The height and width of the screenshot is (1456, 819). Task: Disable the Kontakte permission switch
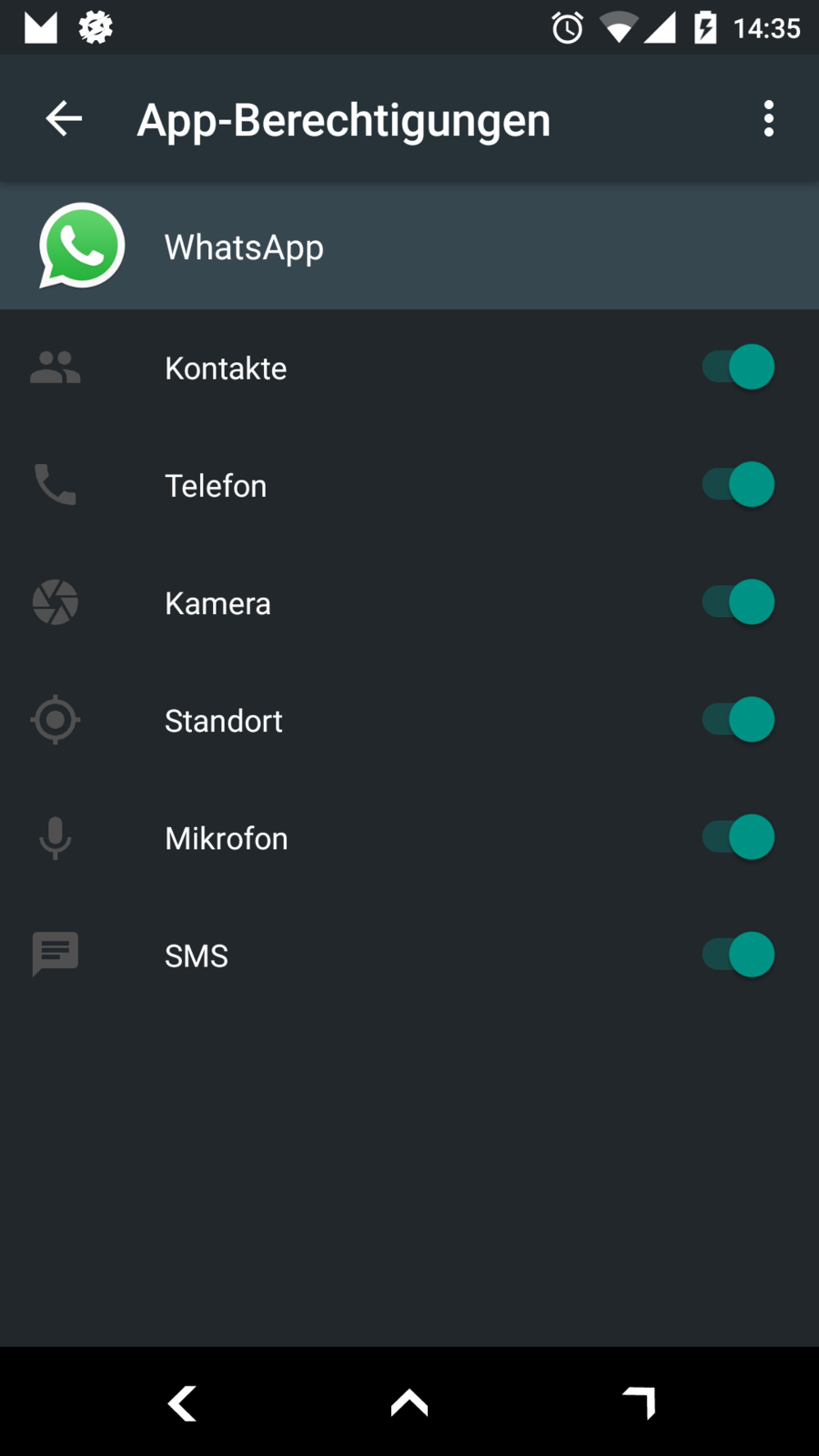(x=738, y=368)
